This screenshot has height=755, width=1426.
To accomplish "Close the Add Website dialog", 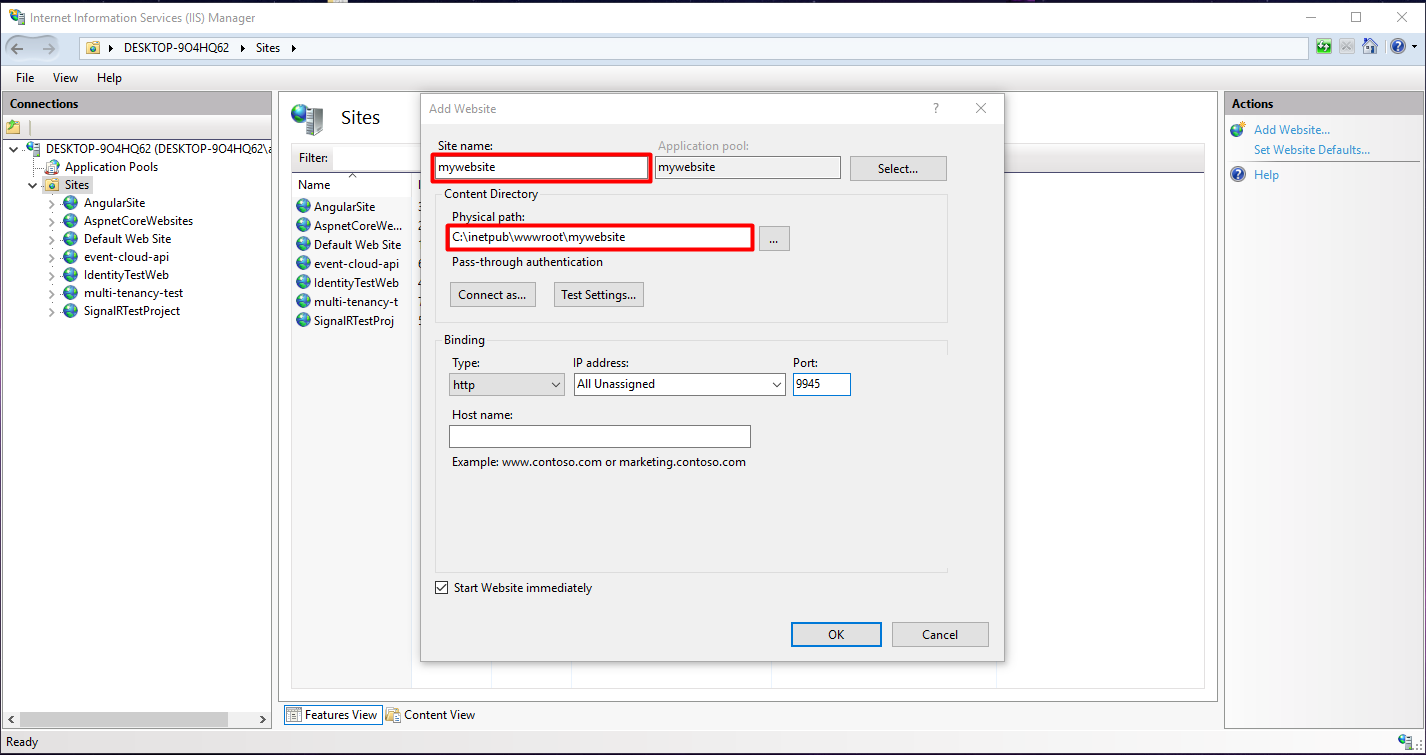I will pyautogui.click(x=981, y=108).
